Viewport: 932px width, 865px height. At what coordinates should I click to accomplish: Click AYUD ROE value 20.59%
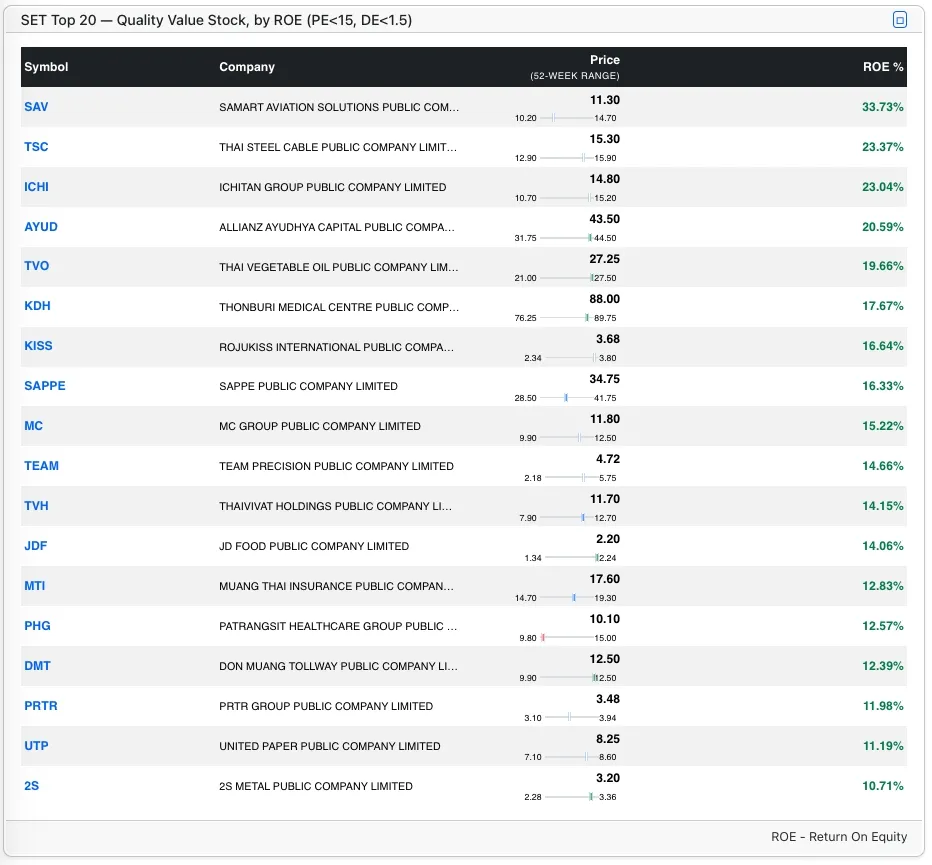tap(883, 227)
